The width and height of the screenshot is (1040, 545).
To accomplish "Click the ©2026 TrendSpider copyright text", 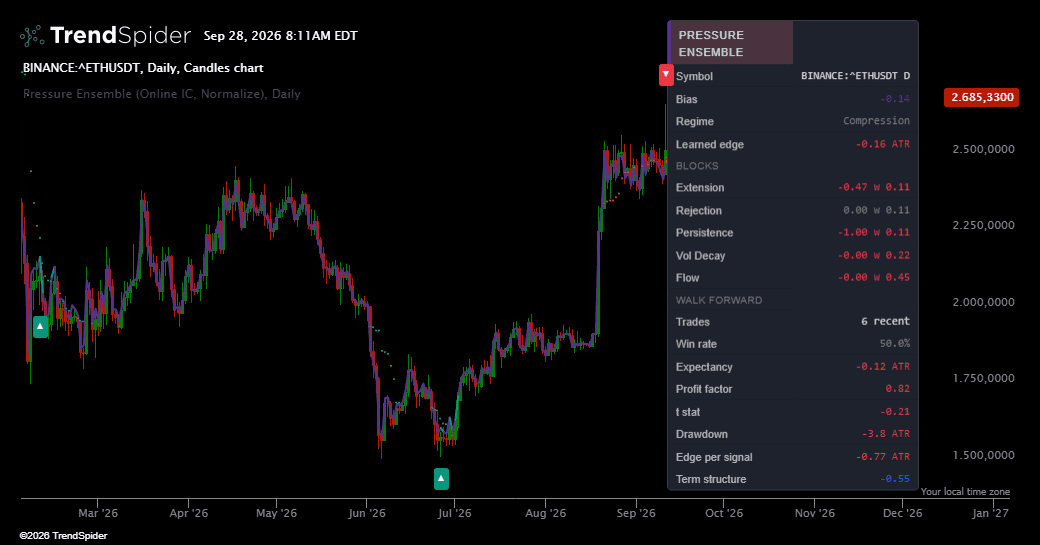I will tap(63, 536).
